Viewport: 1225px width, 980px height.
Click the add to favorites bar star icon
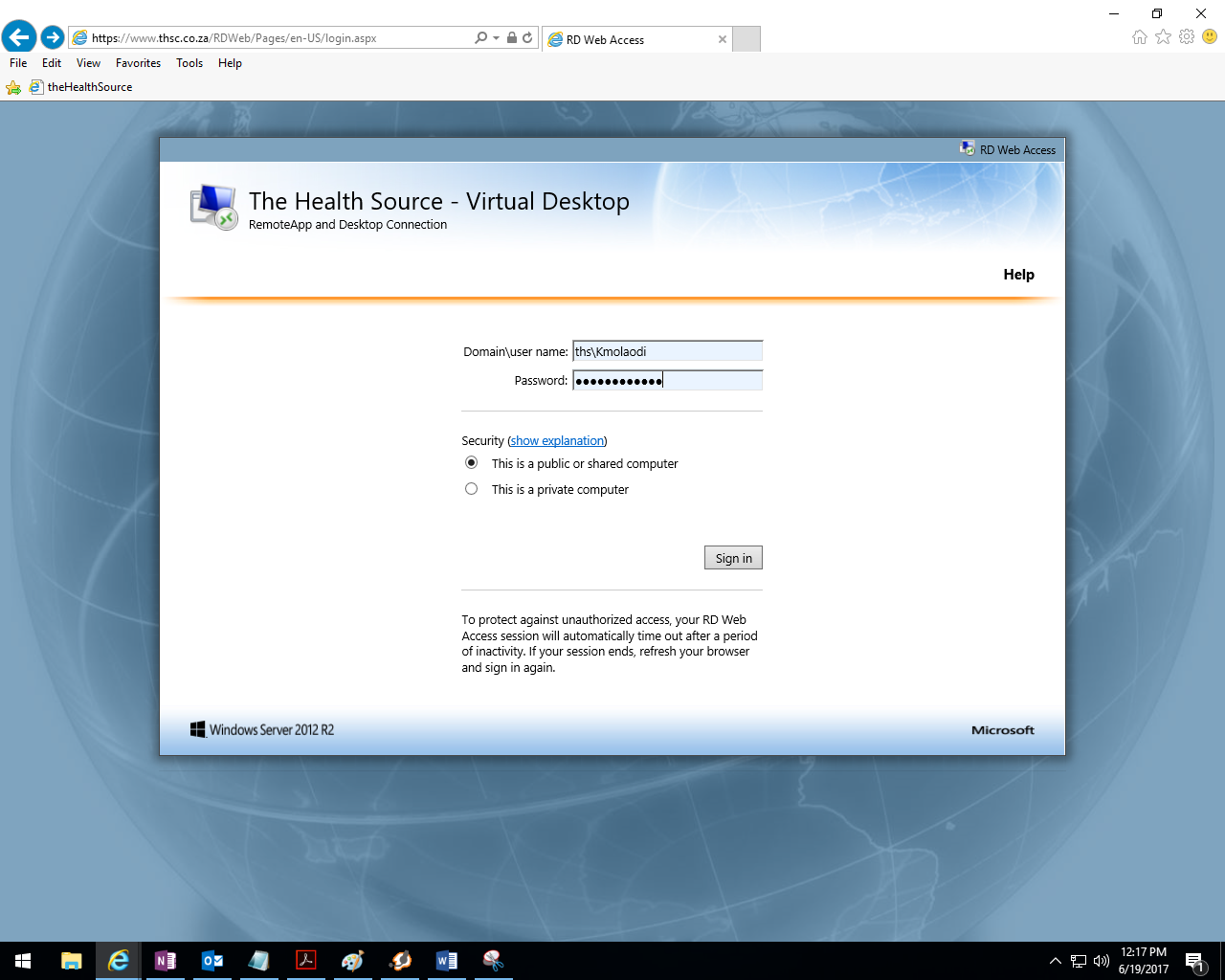pos(13,87)
